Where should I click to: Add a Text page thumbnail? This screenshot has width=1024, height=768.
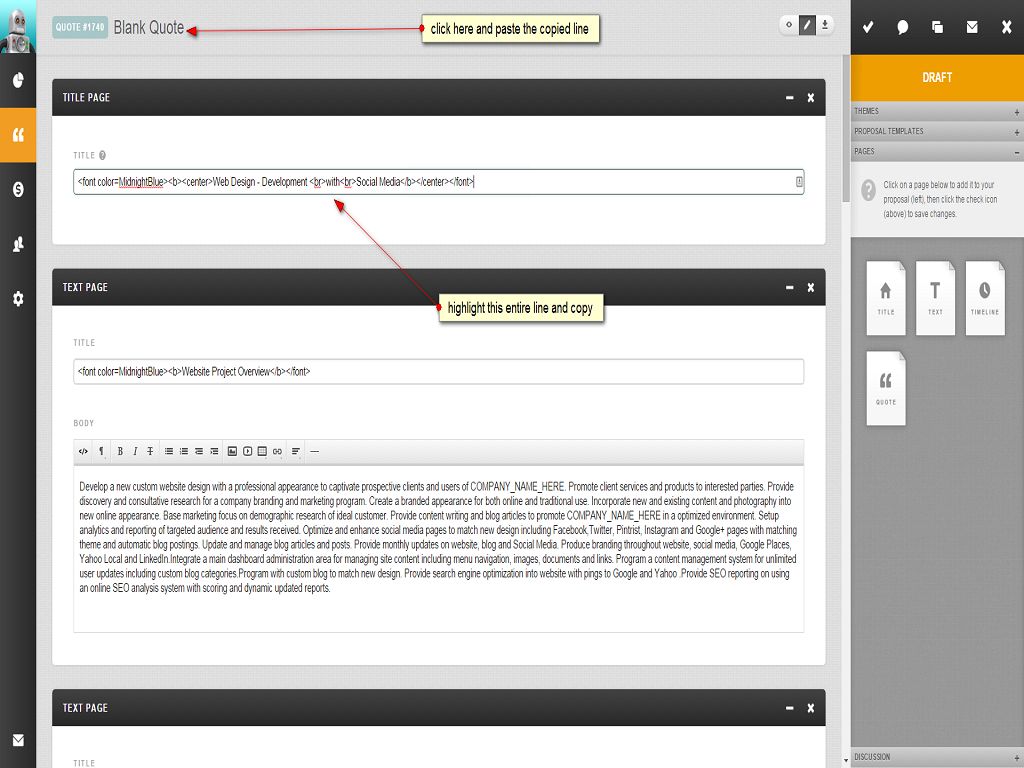point(935,298)
